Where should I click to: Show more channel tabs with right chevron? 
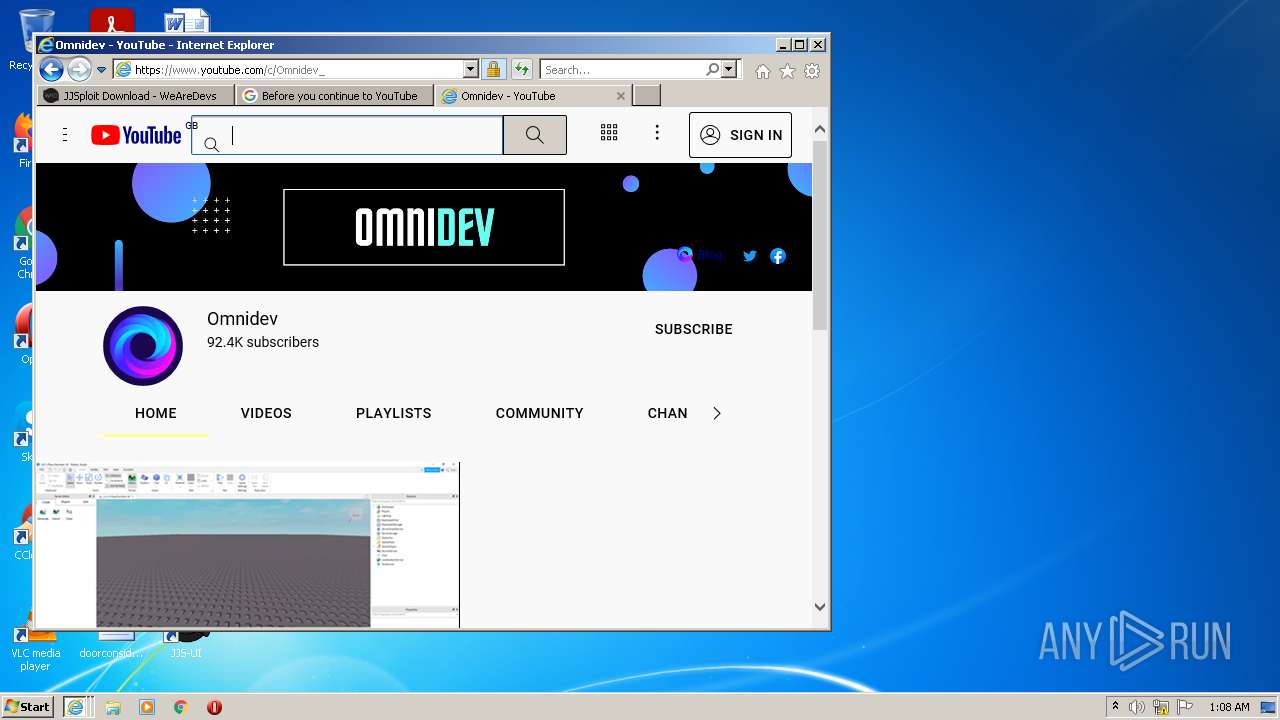coord(716,413)
